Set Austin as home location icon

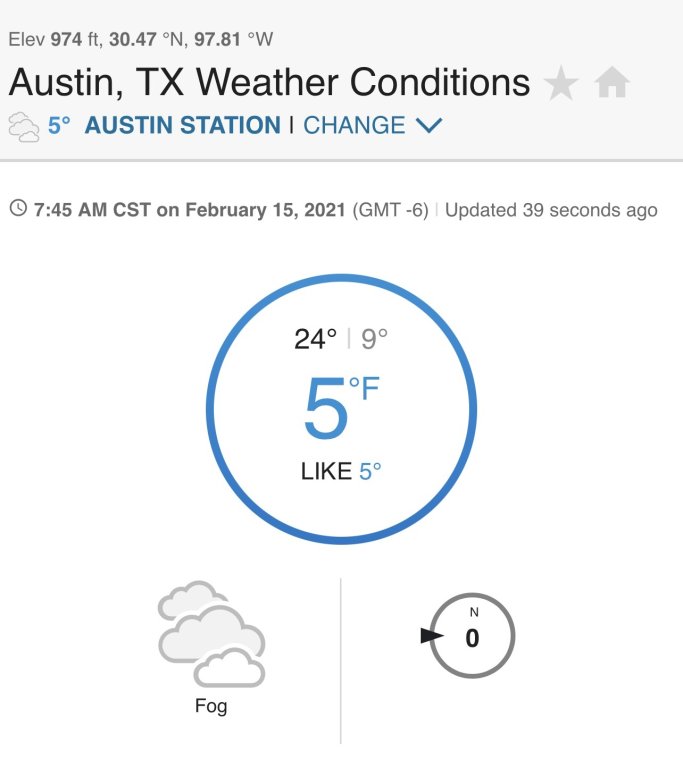(612, 83)
